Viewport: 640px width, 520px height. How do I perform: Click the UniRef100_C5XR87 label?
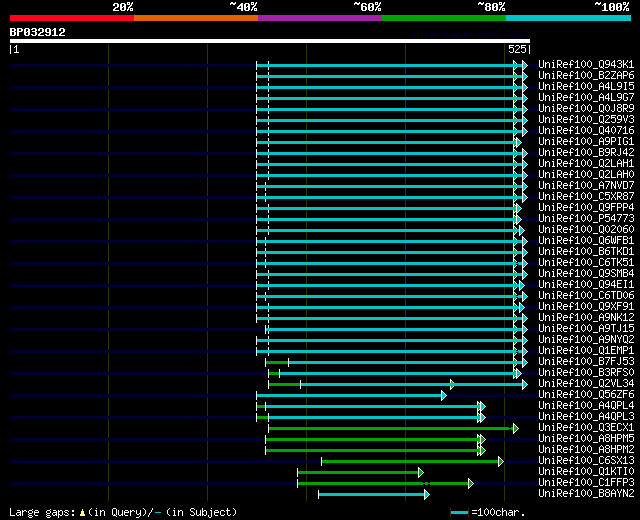pos(586,197)
